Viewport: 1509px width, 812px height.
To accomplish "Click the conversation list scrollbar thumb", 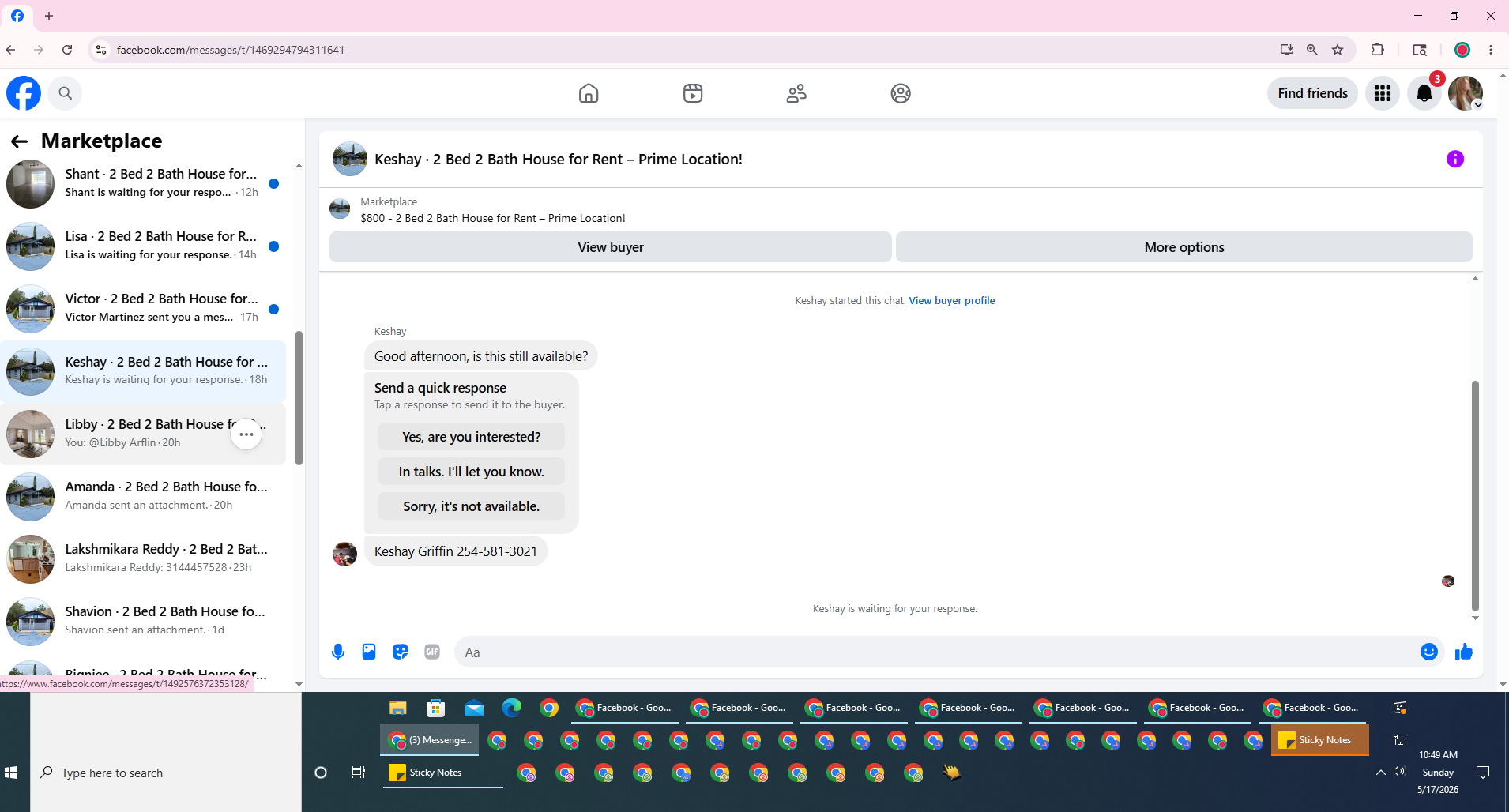I will click(x=299, y=398).
